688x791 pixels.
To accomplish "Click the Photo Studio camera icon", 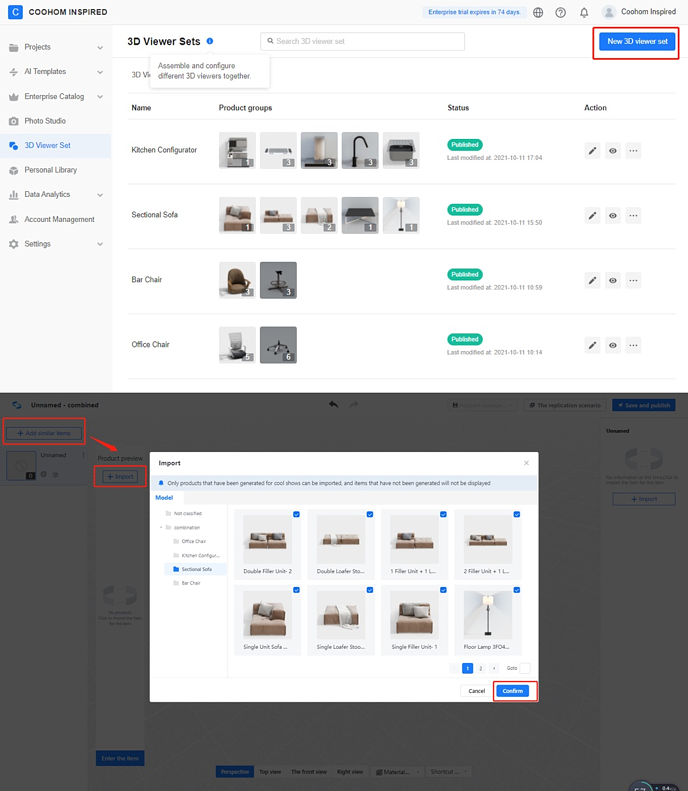I will tap(14, 121).
